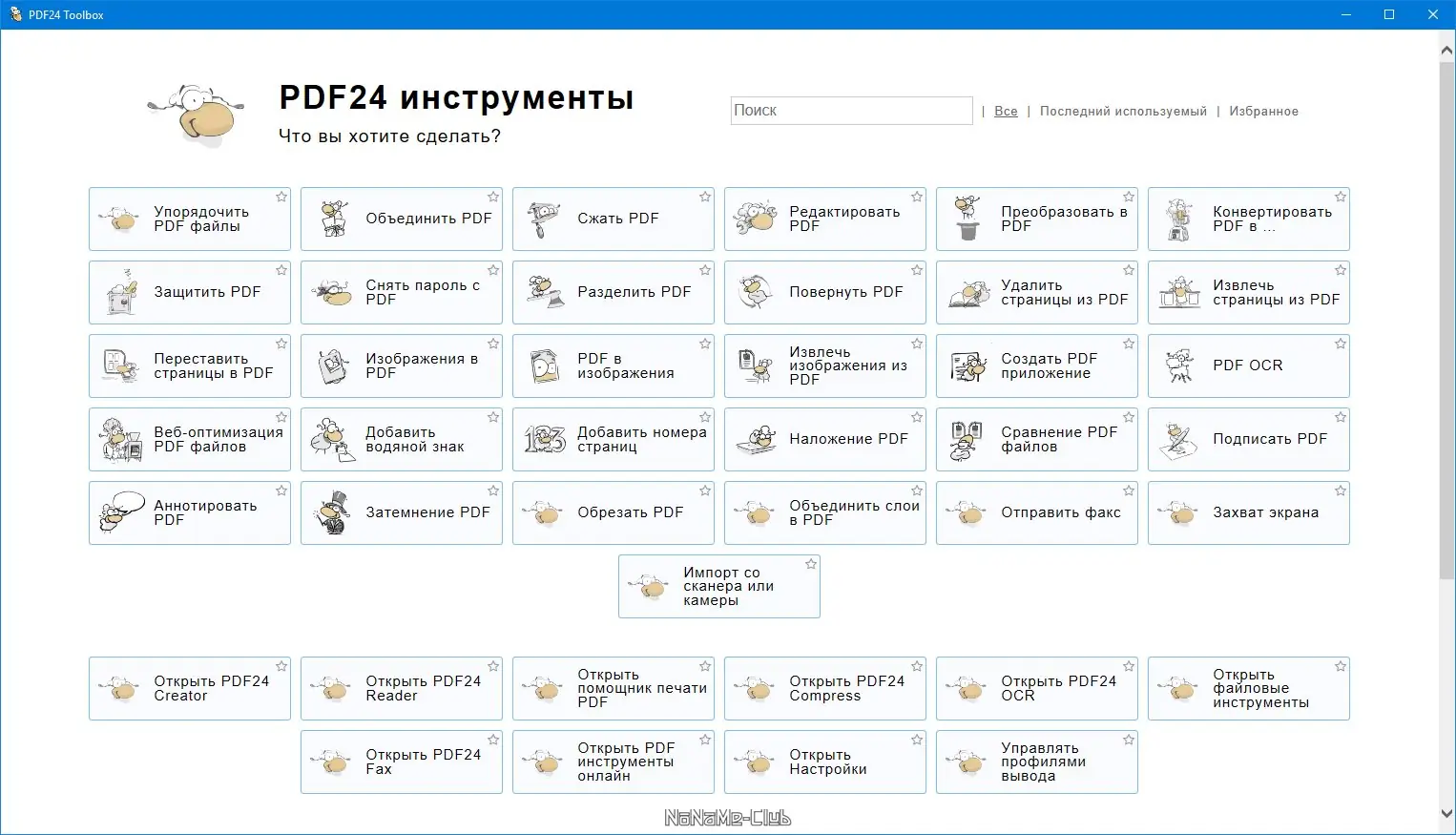Open the Управлять профилями вывода tile
Viewport: 1456px width, 835px height.
click(x=1037, y=762)
